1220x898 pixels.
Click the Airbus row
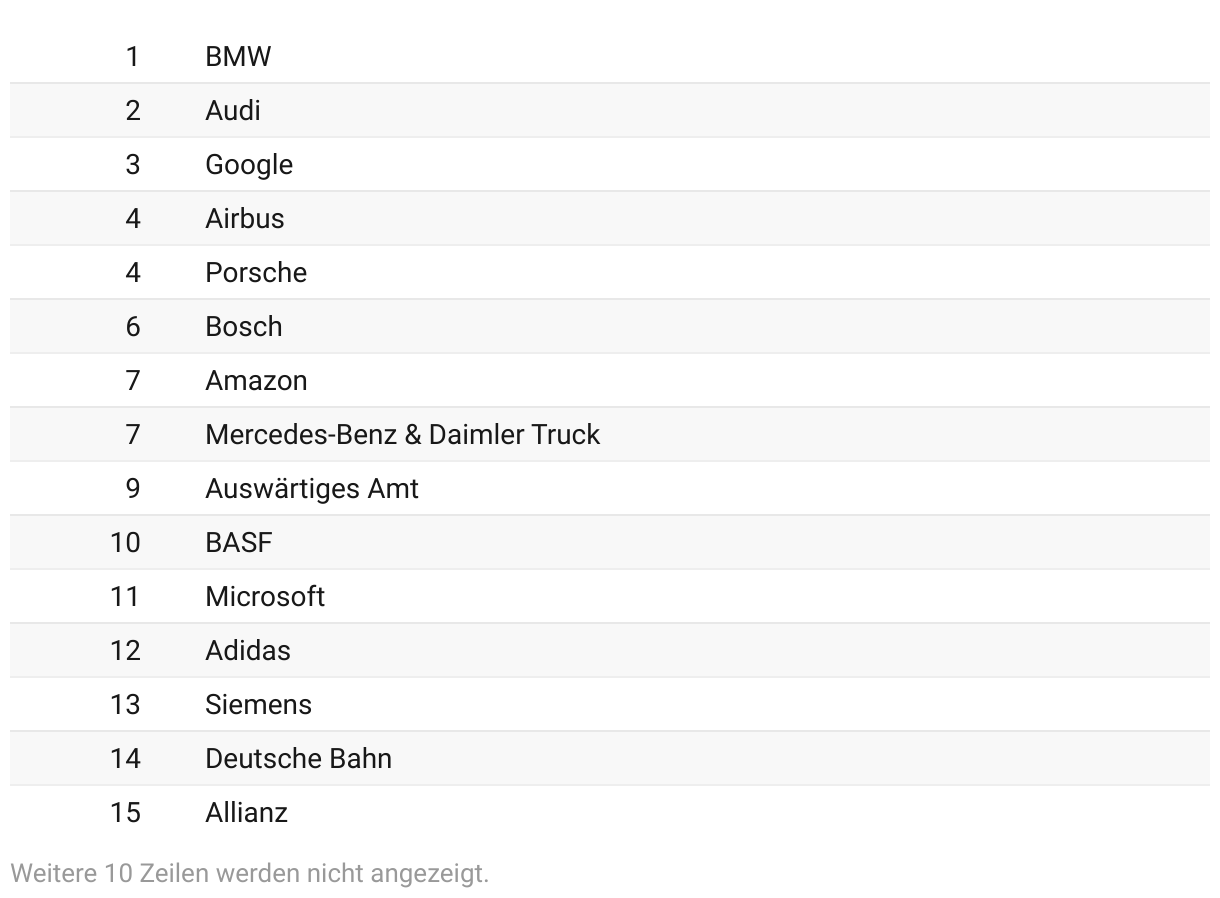(x=609, y=218)
